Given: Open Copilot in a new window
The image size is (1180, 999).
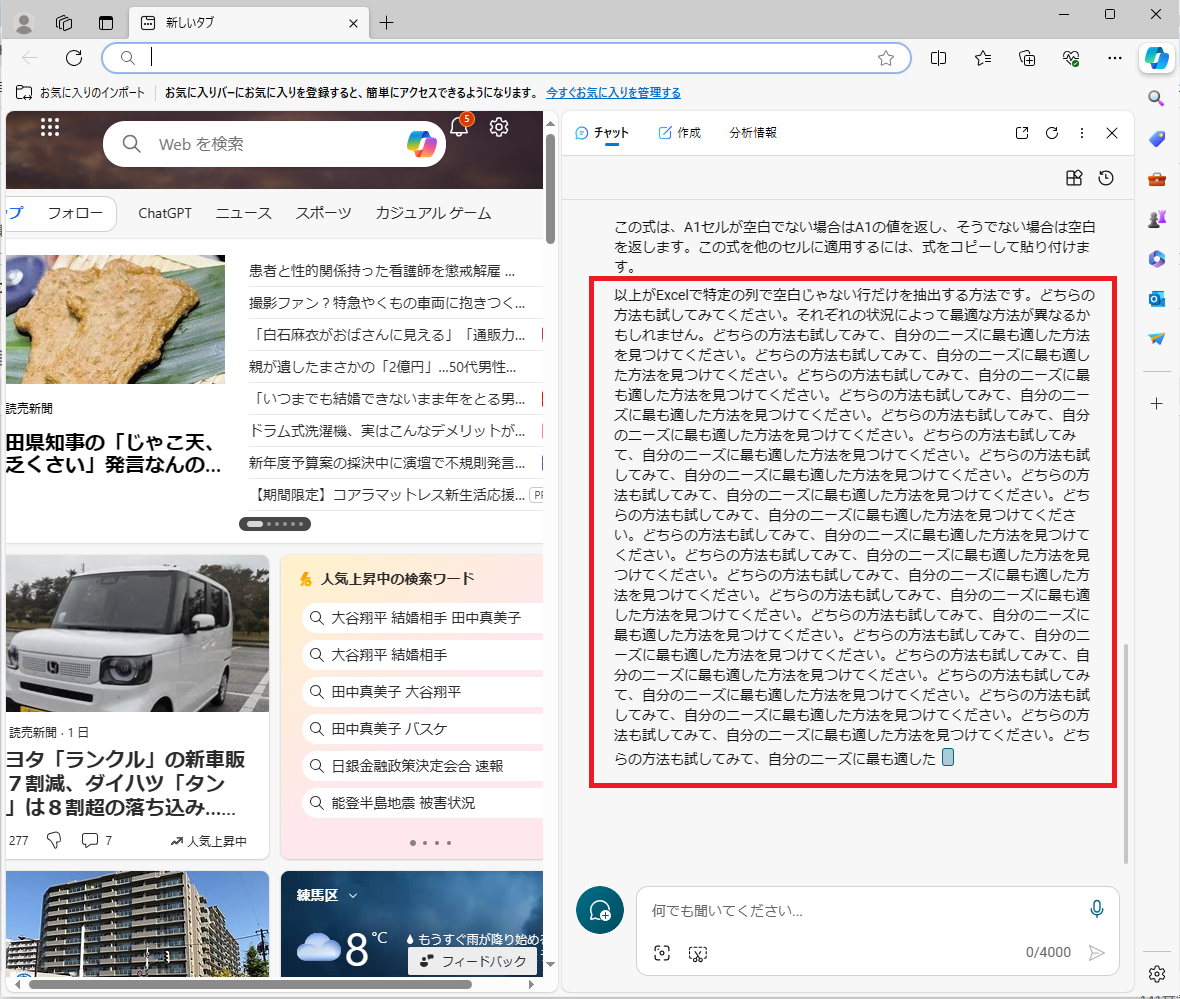Looking at the screenshot, I should point(1021,132).
